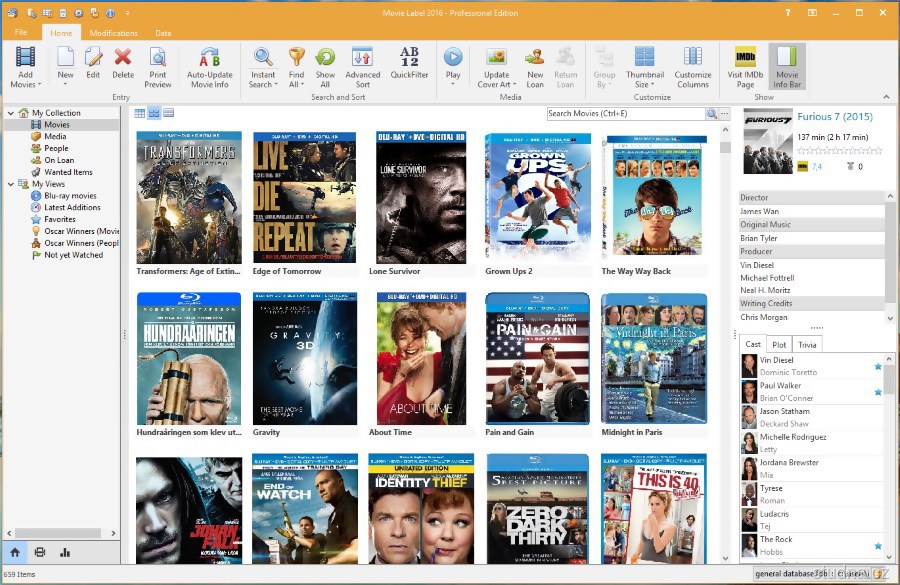Screen dimensions: 900x585
Task: Run Auto-Update Movie Info
Action: pos(208,58)
